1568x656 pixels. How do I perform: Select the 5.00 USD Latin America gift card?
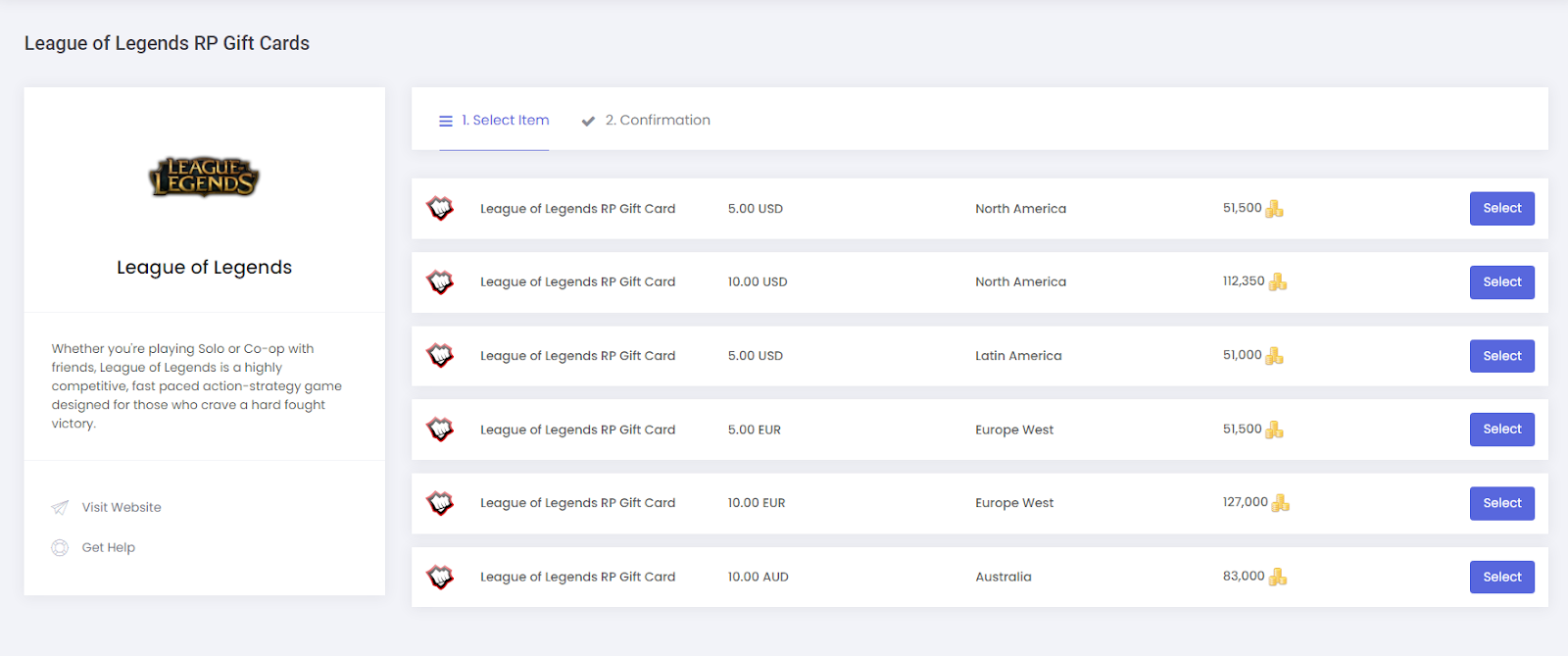pos(1502,356)
